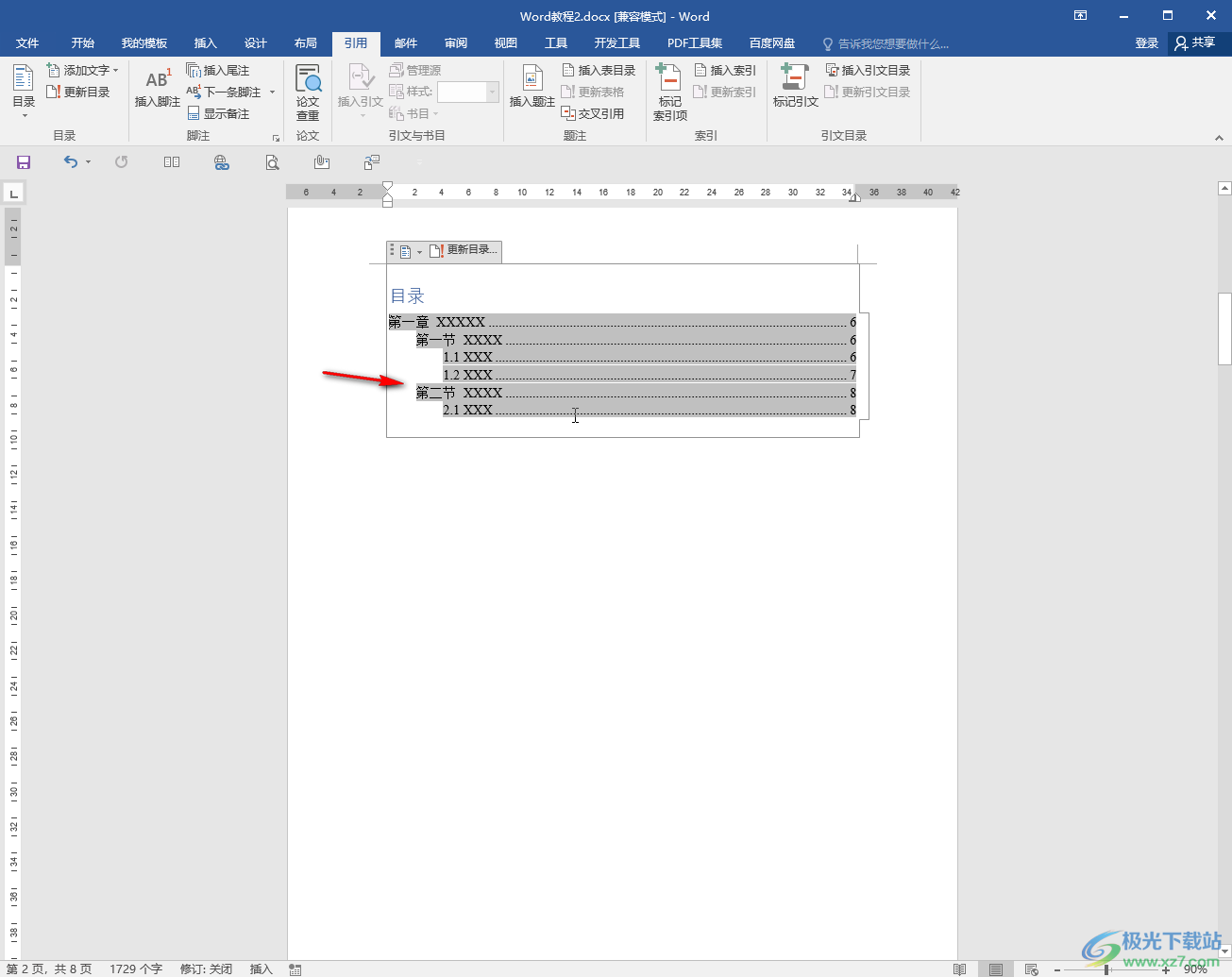Insert a caption with 插入题注
1232x977 pixels.
(532, 88)
